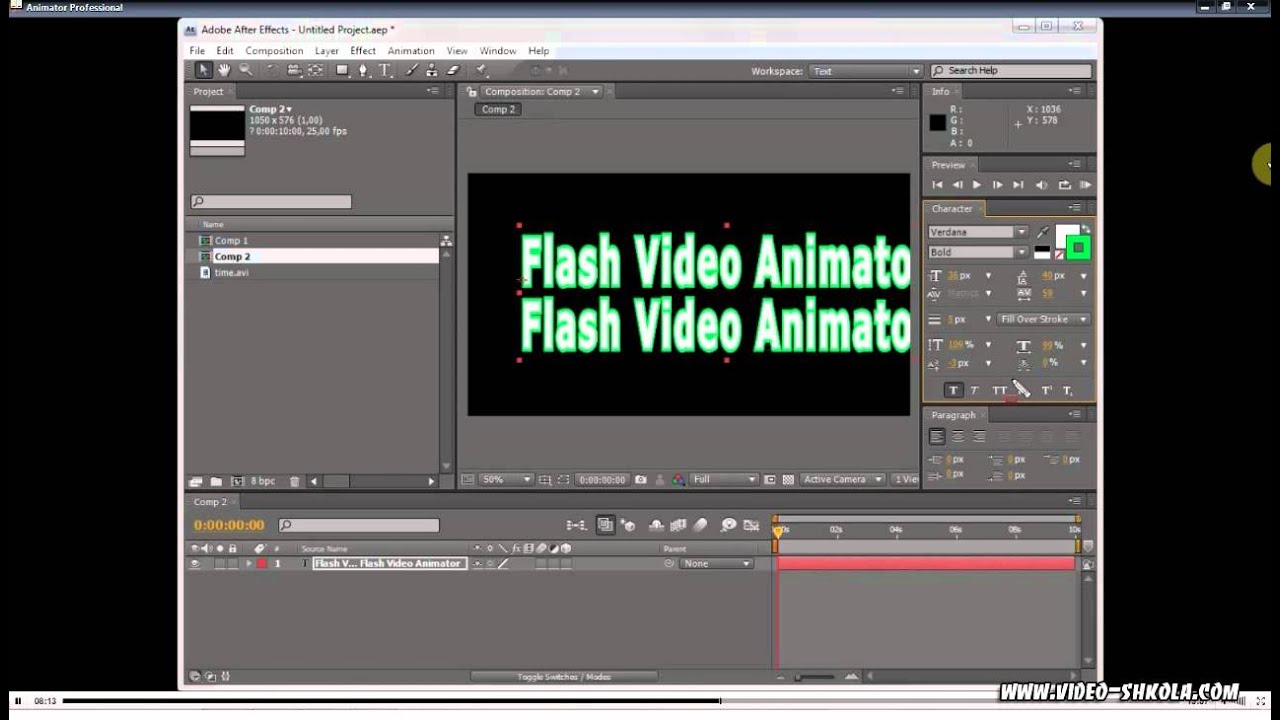Screen dimensions: 1280x720
Task: Step to next frame in Preview
Action: click(997, 185)
